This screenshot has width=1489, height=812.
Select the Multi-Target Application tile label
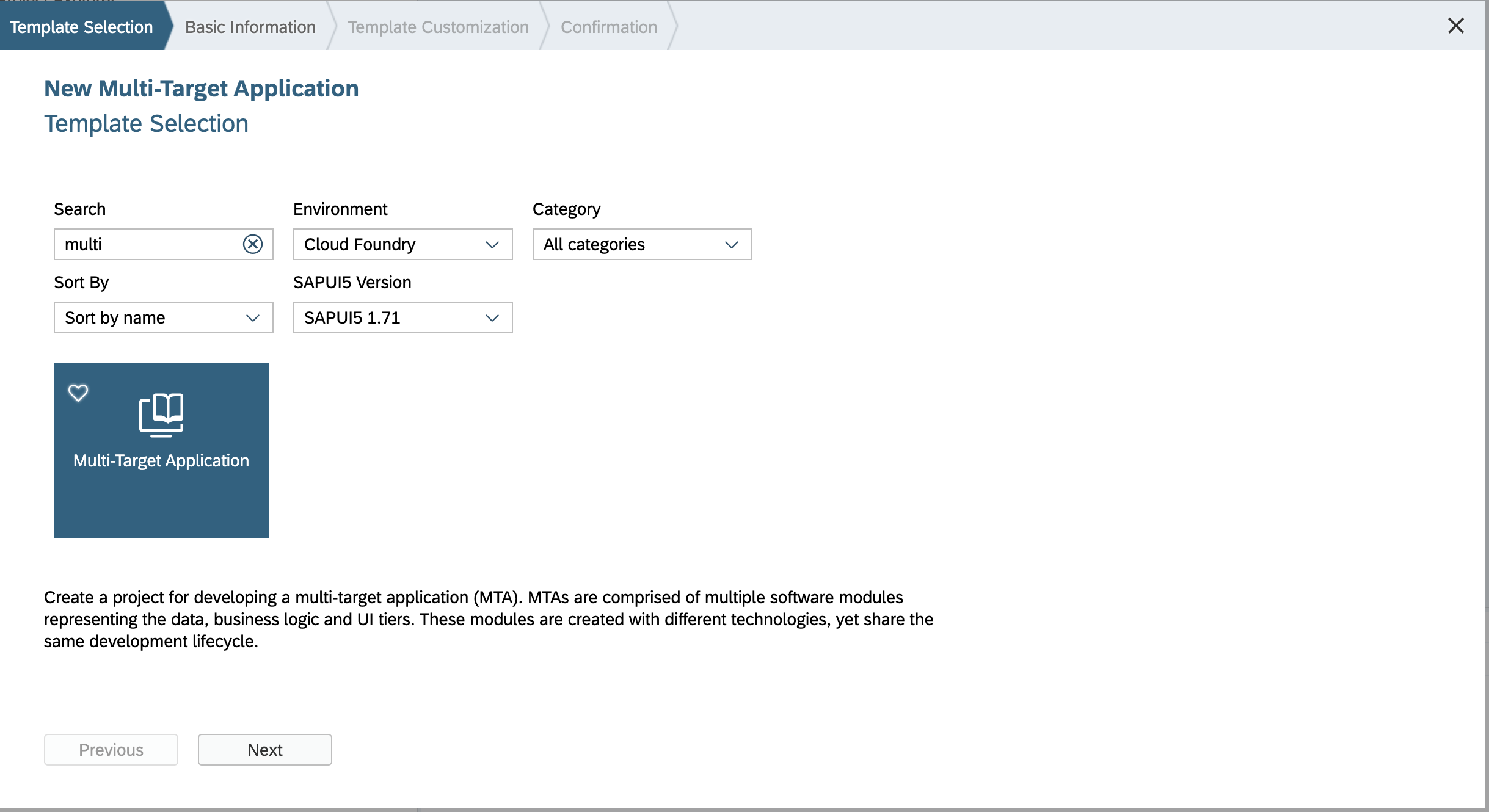coord(161,460)
